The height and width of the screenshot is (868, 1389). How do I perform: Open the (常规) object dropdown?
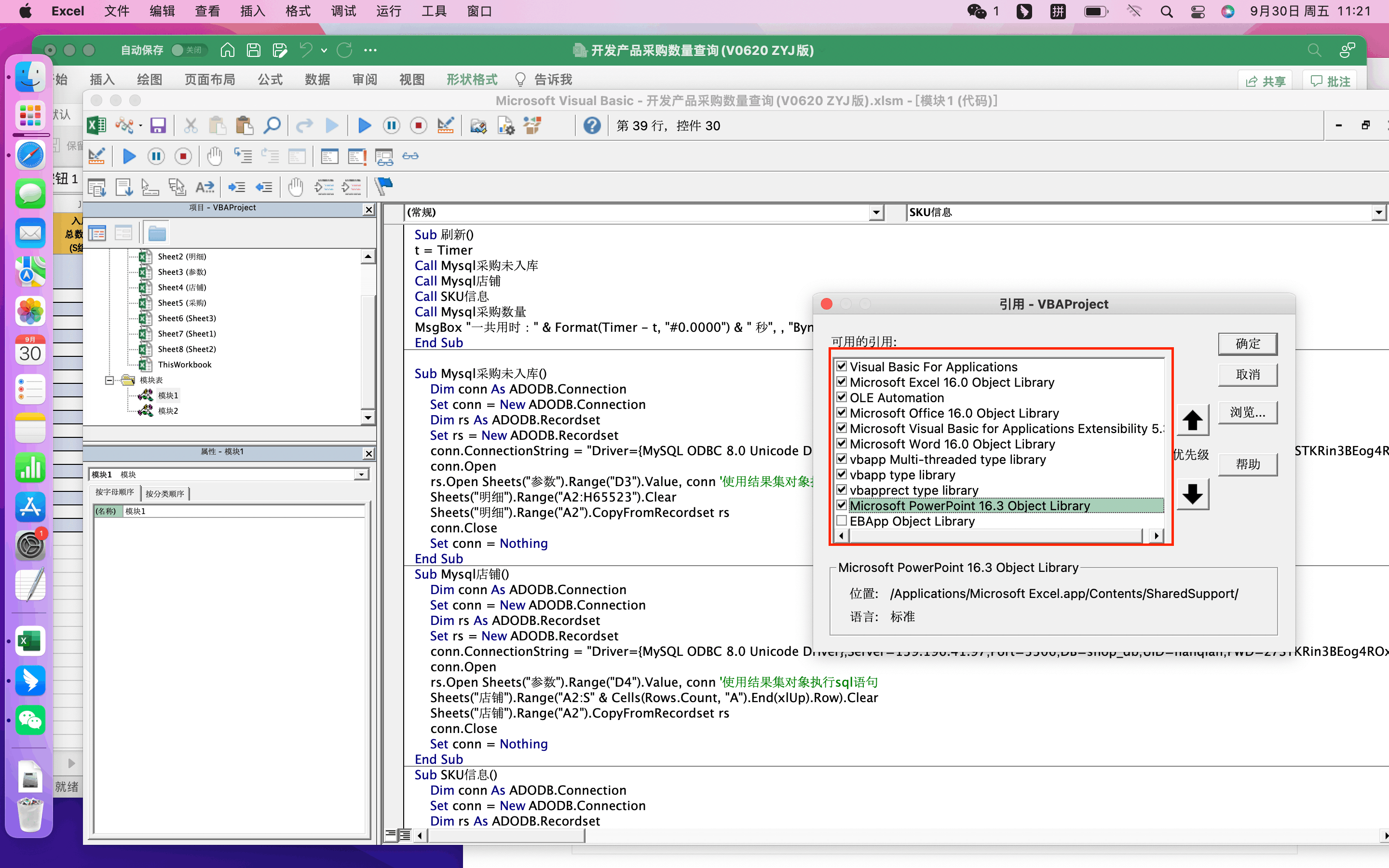tap(876, 212)
